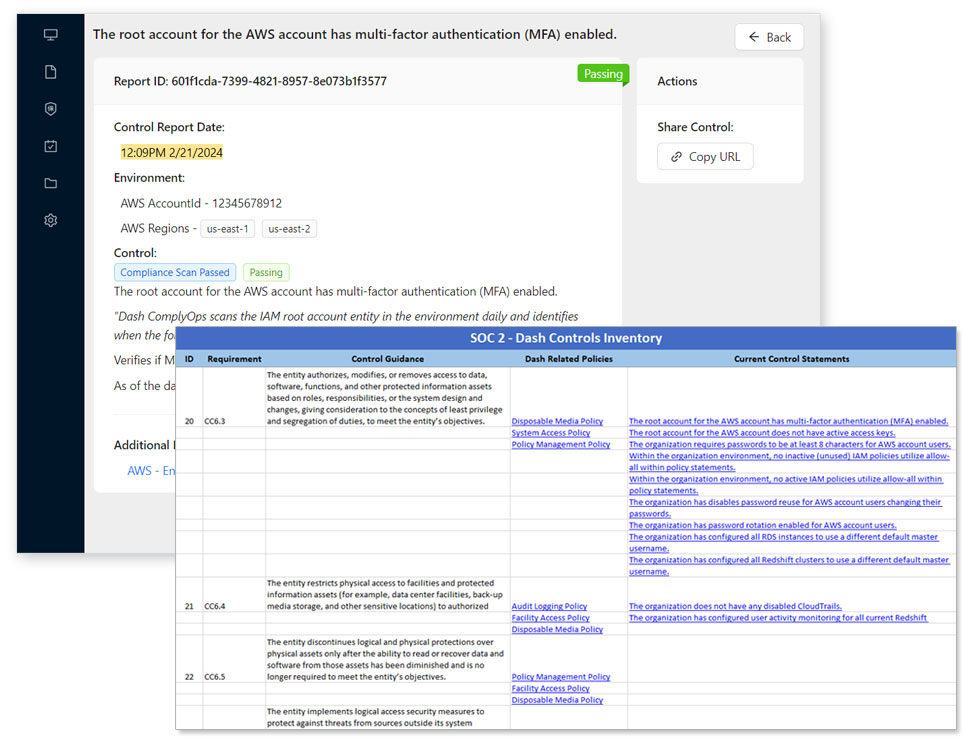Open the folder icon in sidebar
Image resolution: width=979 pixels, height=747 pixels.
click(x=51, y=183)
